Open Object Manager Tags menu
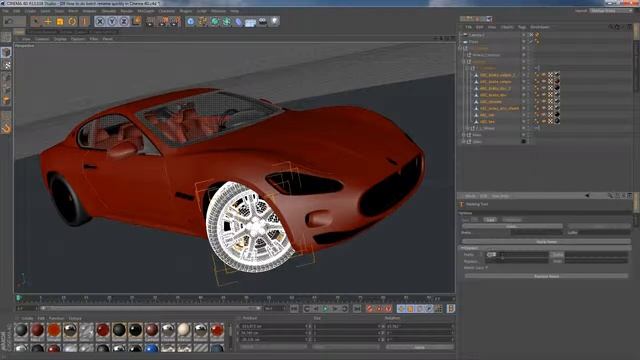The height and width of the screenshot is (360, 640). (x=522, y=27)
